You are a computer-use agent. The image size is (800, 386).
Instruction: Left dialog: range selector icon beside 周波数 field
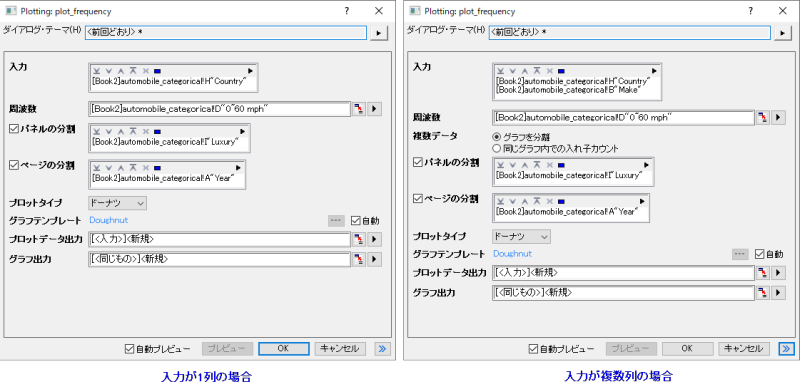pyautogui.click(x=359, y=109)
